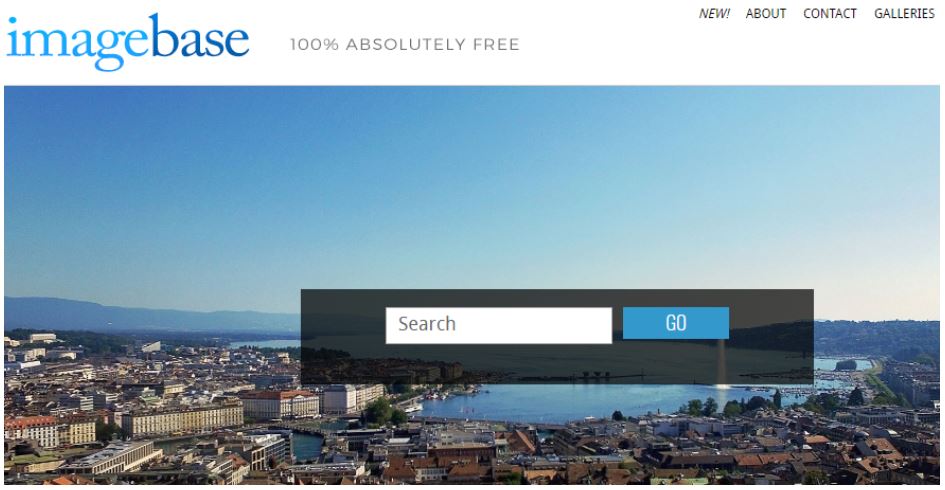Go to the CONTACT page
Screen dimensions: 945x490
point(829,13)
